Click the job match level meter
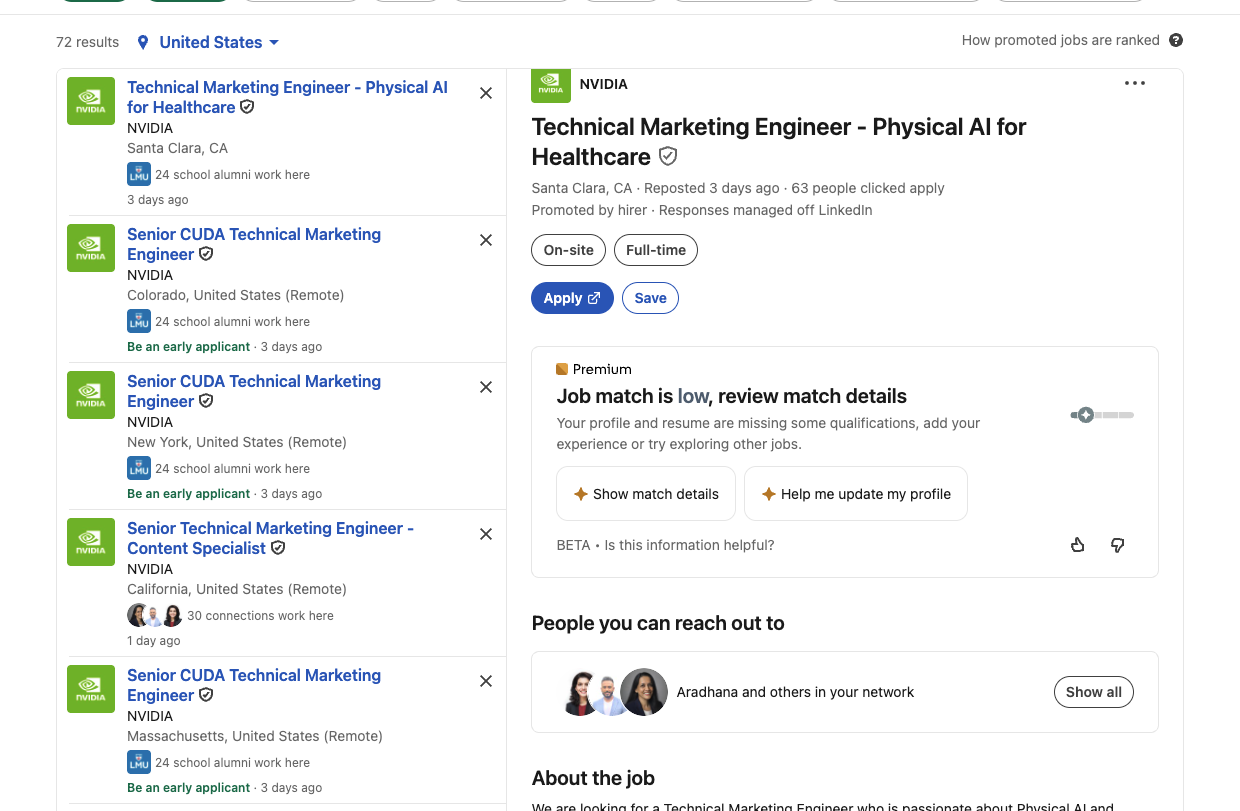 [1102, 415]
